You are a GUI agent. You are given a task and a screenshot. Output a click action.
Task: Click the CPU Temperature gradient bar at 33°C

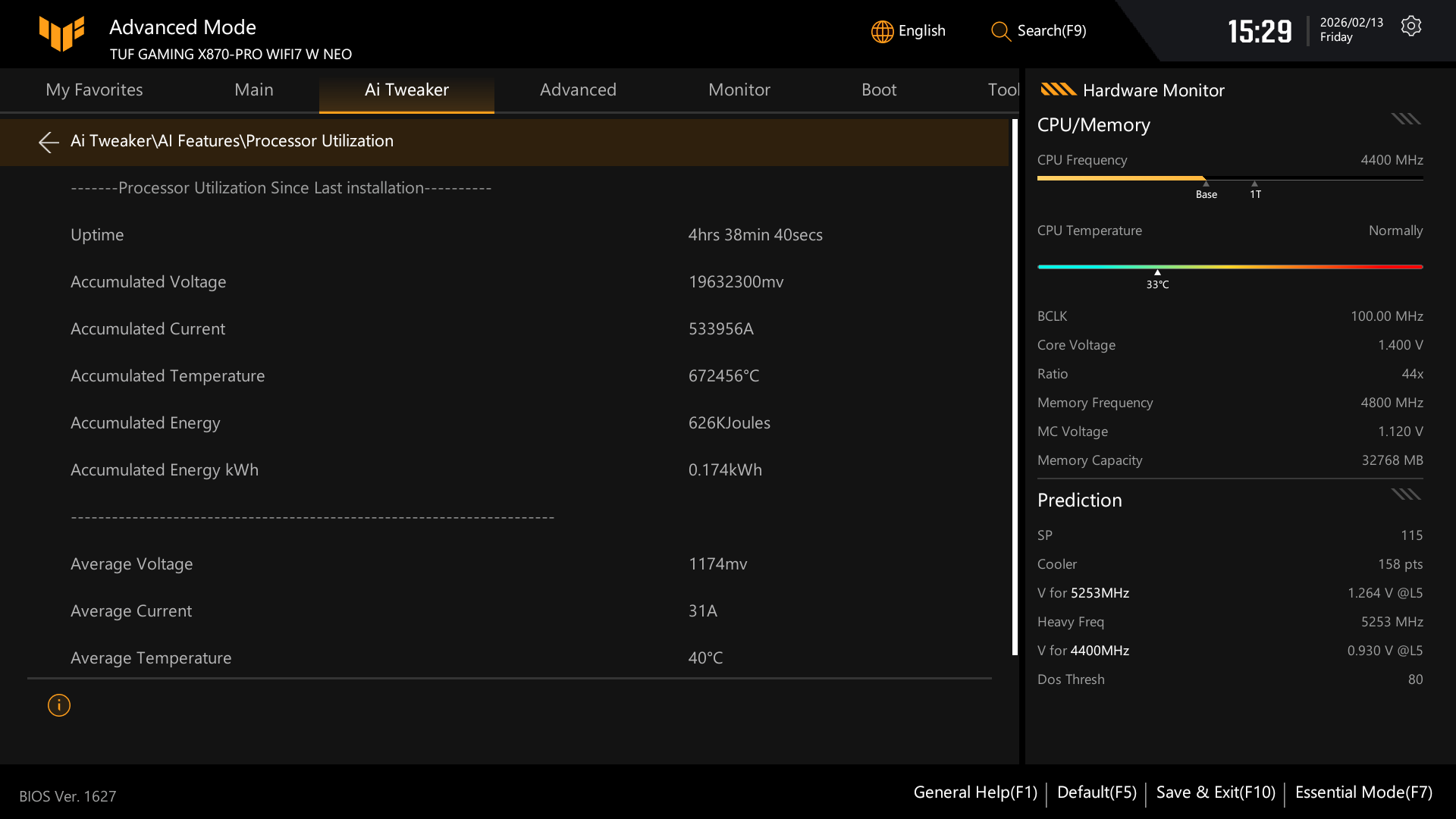coord(1157,267)
